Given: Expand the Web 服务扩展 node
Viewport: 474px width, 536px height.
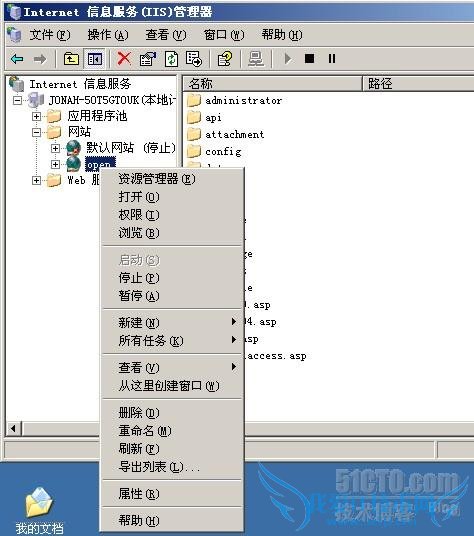Looking at the screenshot, I should click(36, 180).
